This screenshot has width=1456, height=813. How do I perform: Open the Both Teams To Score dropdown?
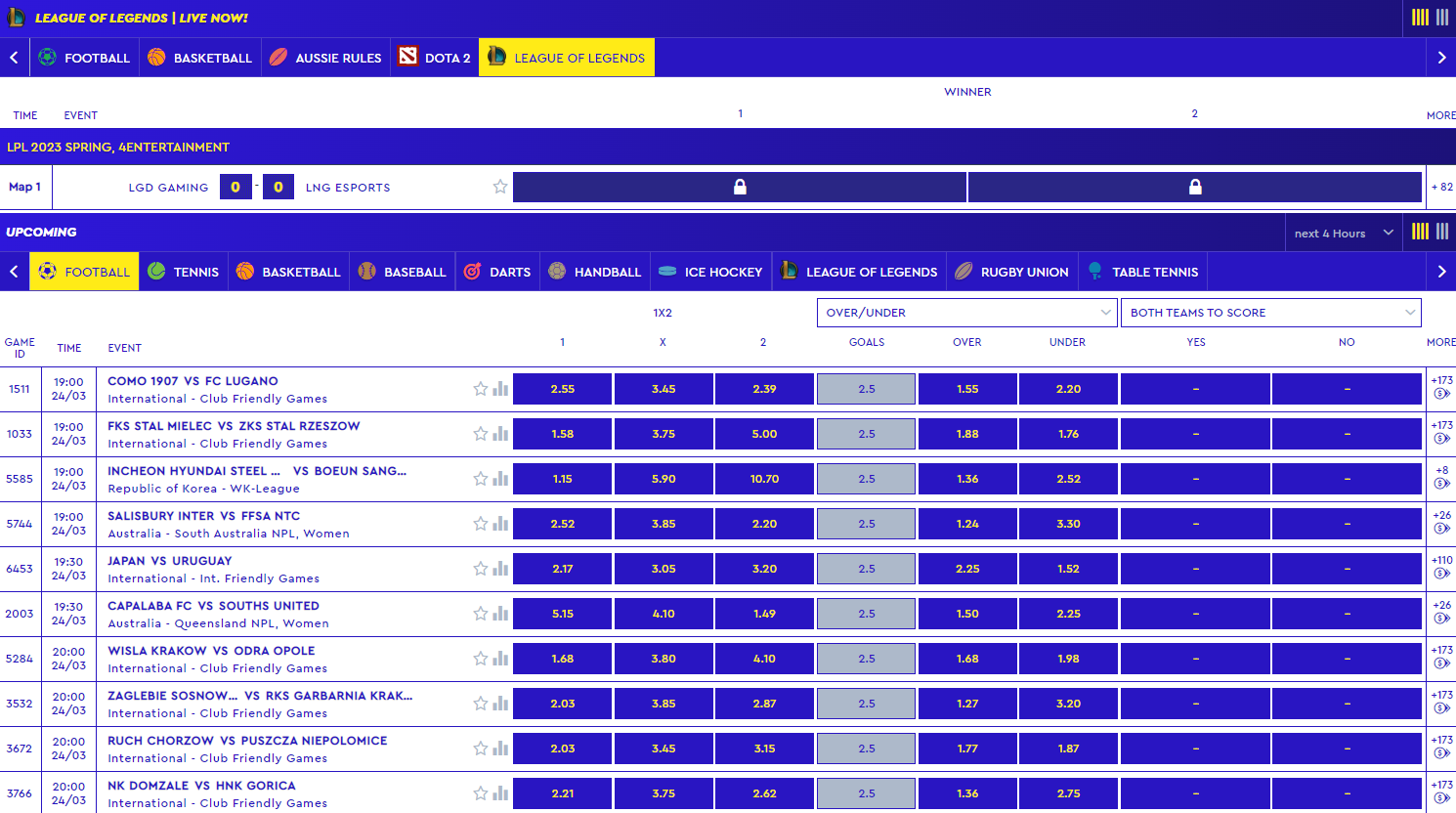click(x=1271, y=313)
